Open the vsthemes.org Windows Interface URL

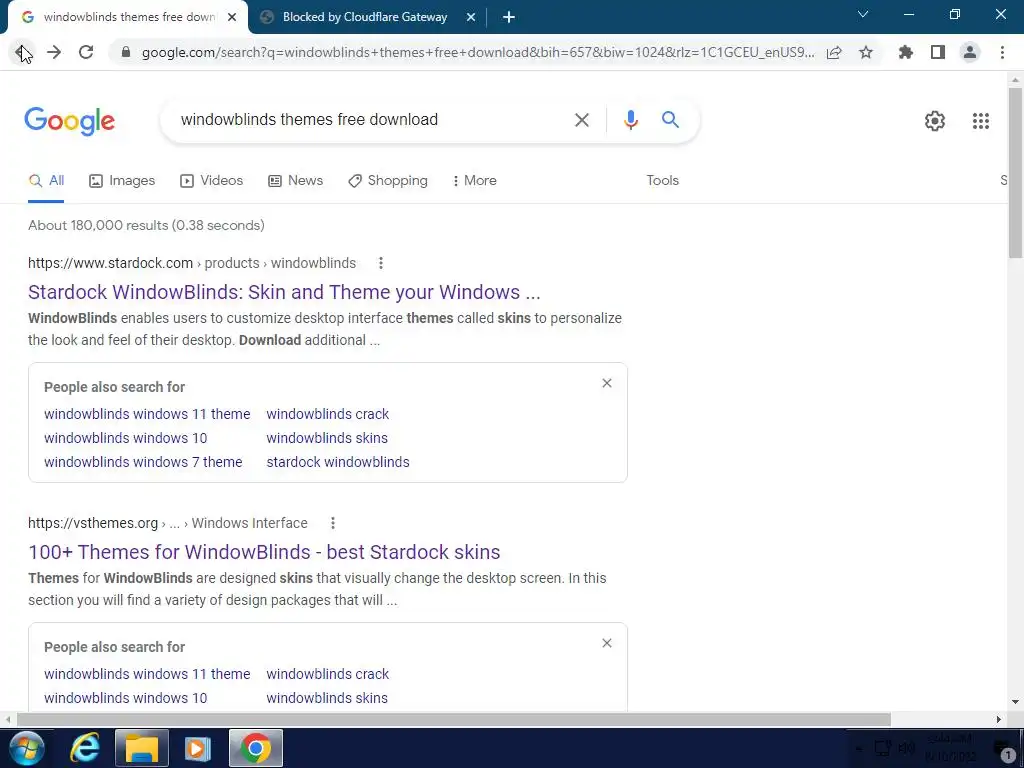[168, 523]
